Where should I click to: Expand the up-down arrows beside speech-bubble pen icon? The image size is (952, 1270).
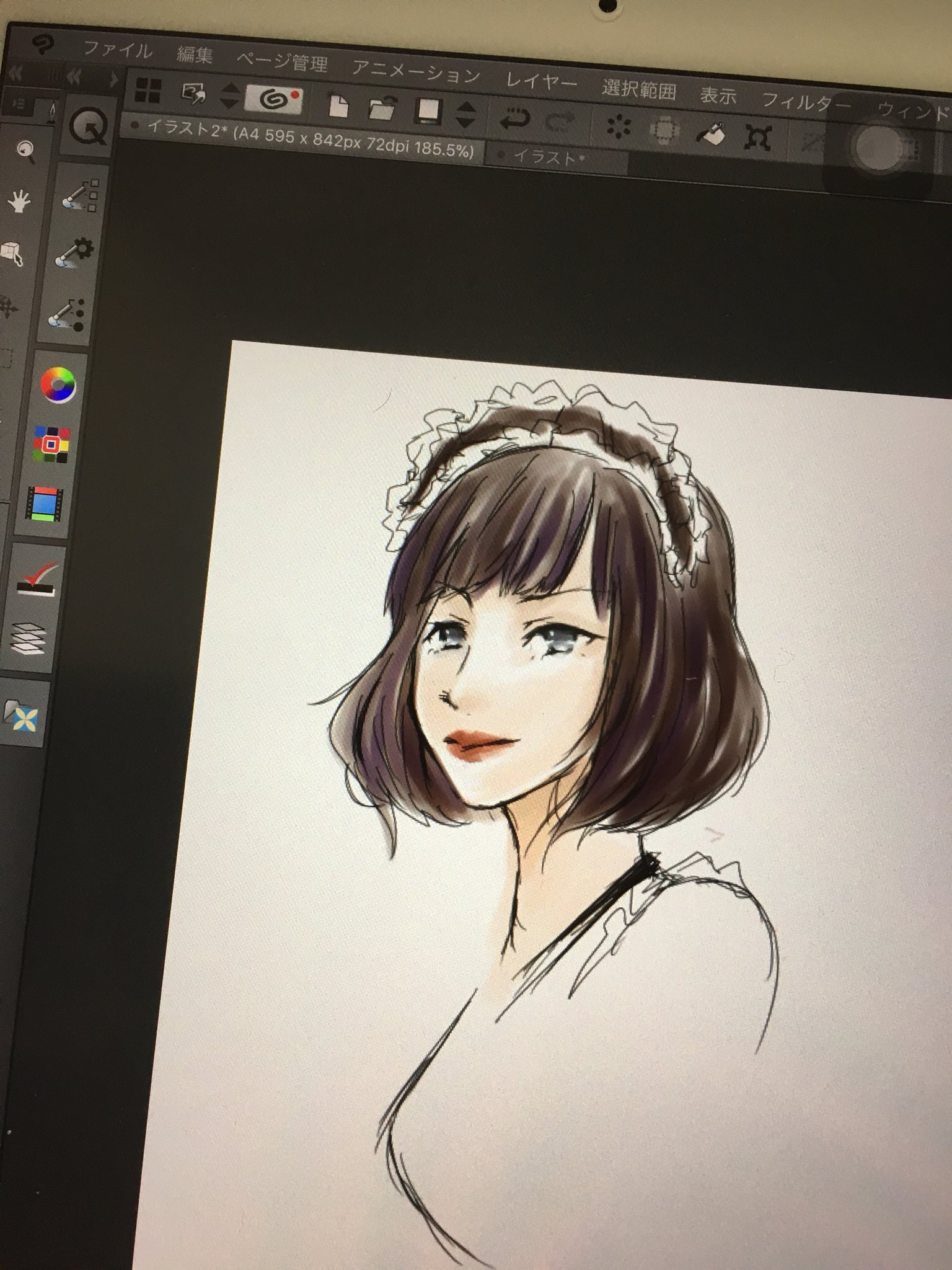229,95
